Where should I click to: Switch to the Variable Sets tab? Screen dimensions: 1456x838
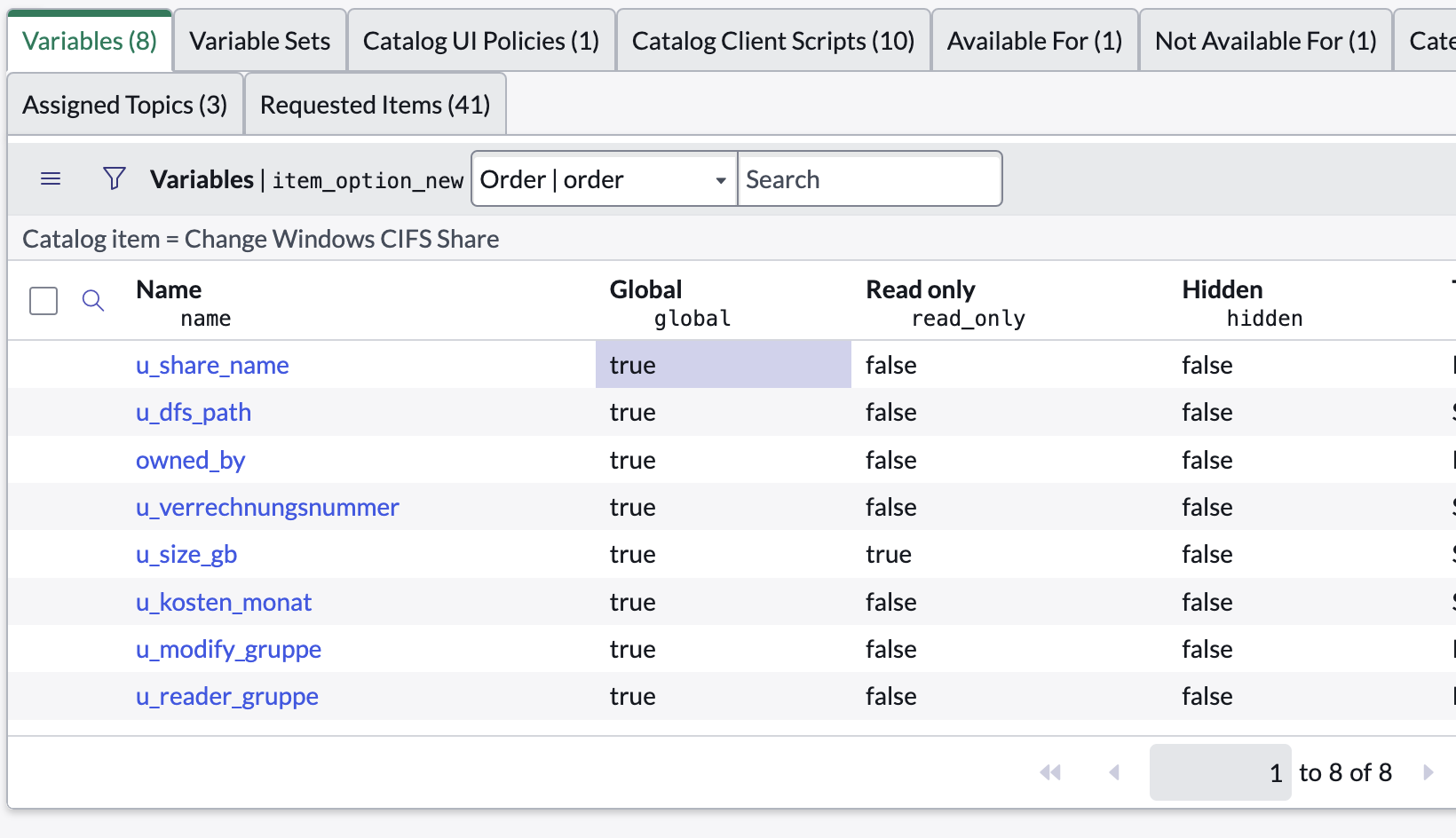click(259, 40)
